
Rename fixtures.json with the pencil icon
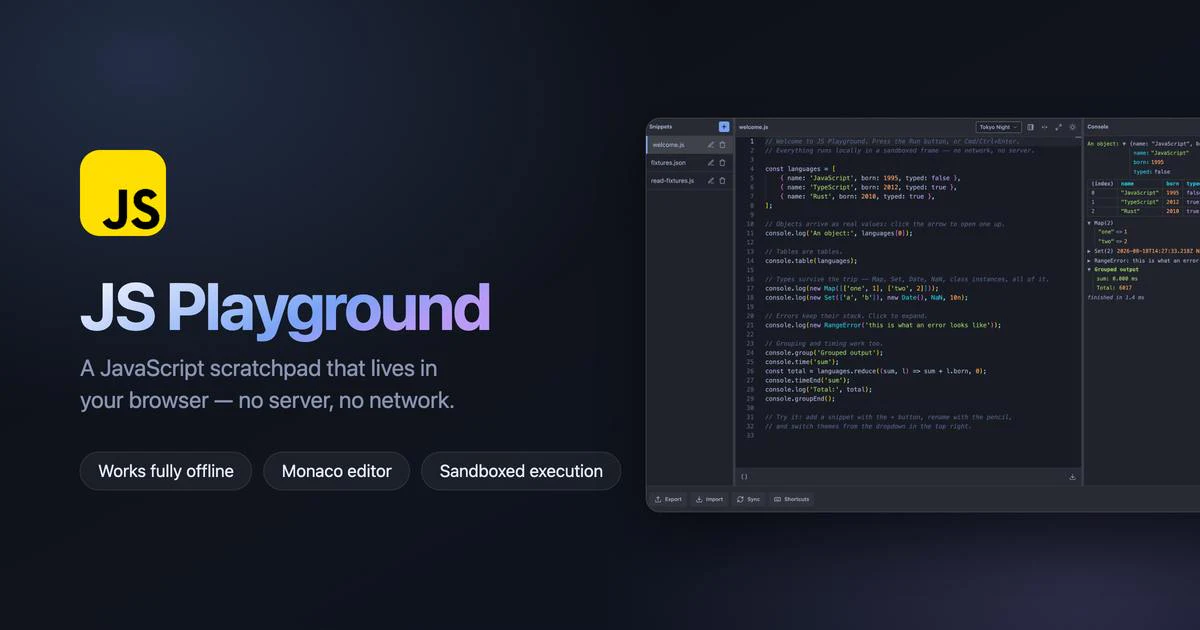tap(711, 162)
